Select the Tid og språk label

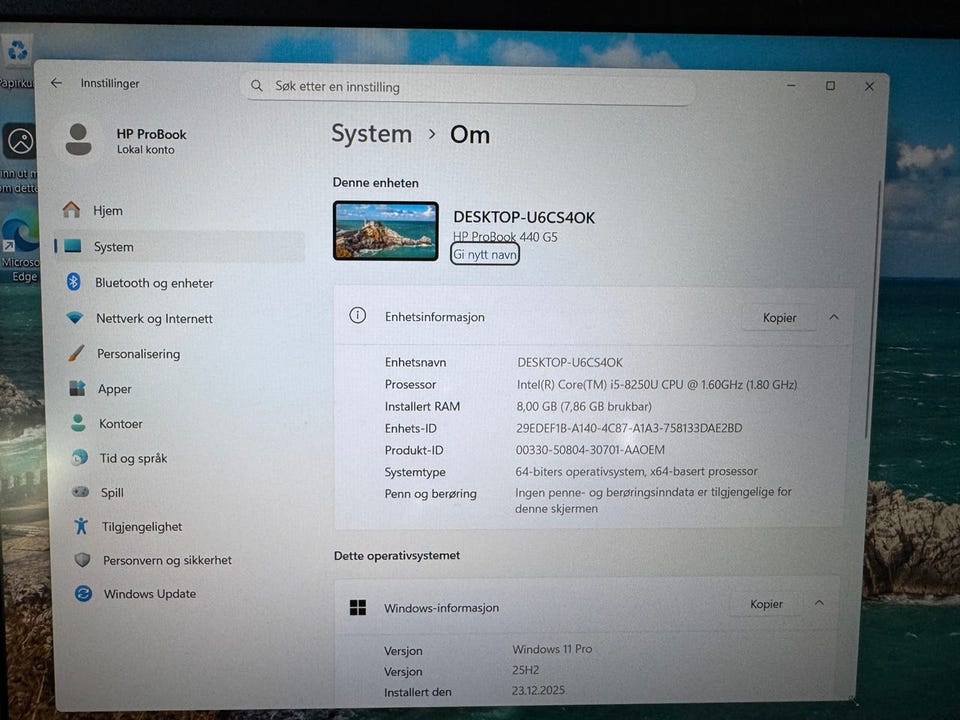(x=133, y=458)
